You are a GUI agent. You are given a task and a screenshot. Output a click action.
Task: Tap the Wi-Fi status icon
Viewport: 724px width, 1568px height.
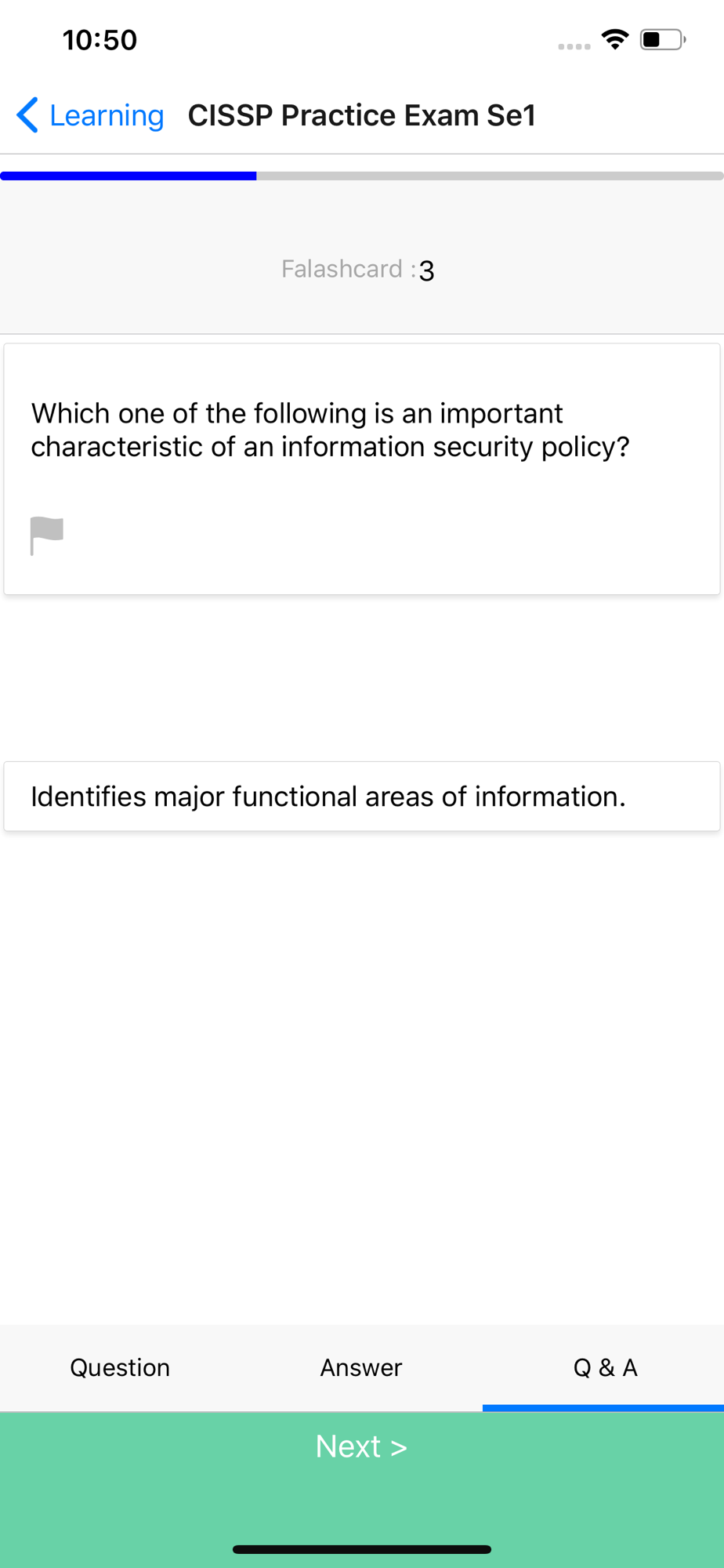(x=615, y=39)
